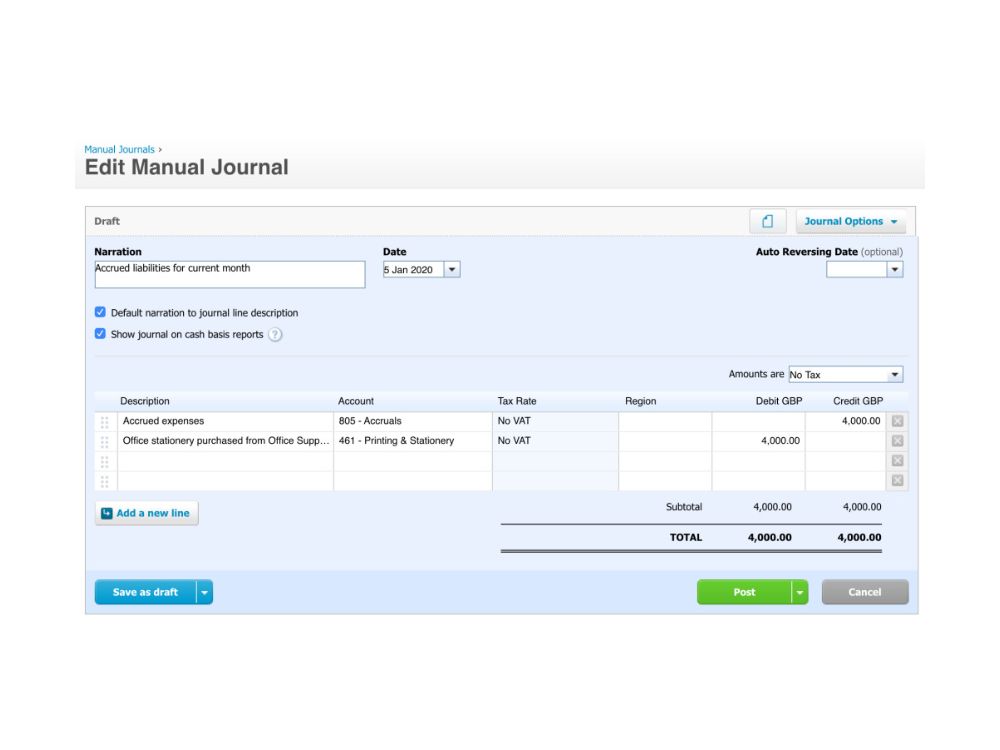Delete the Accrued expenses line

pos(897,421)
